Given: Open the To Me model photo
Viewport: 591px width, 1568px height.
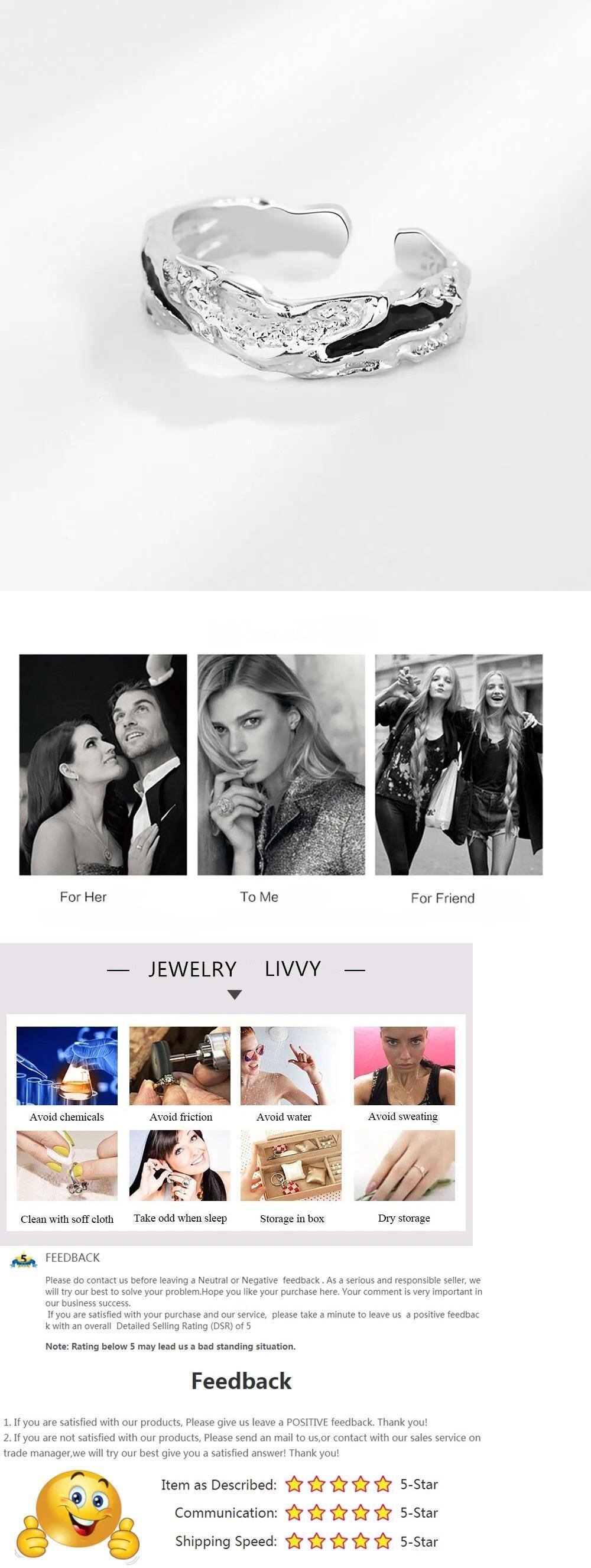Looking at the screenshot, I should pyautogui.click(x=281, y=765).
